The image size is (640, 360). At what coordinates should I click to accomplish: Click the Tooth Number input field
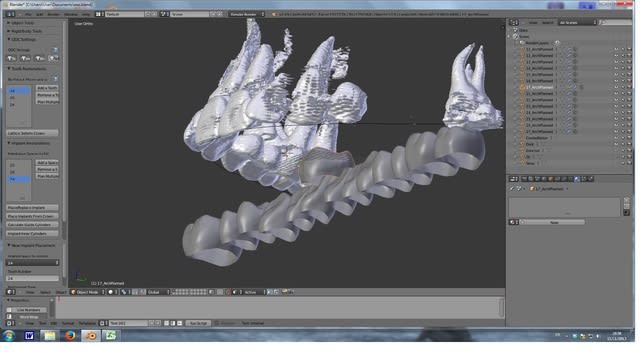[32, 278]
